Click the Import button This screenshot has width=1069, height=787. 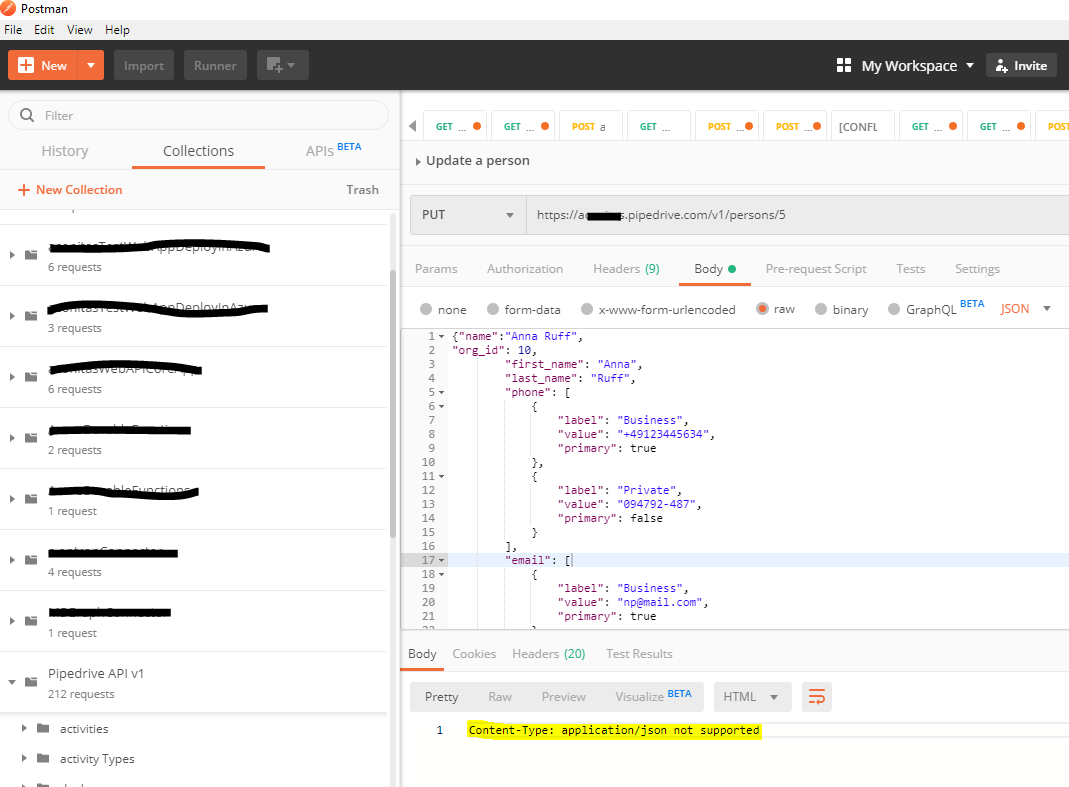point(144,66)
